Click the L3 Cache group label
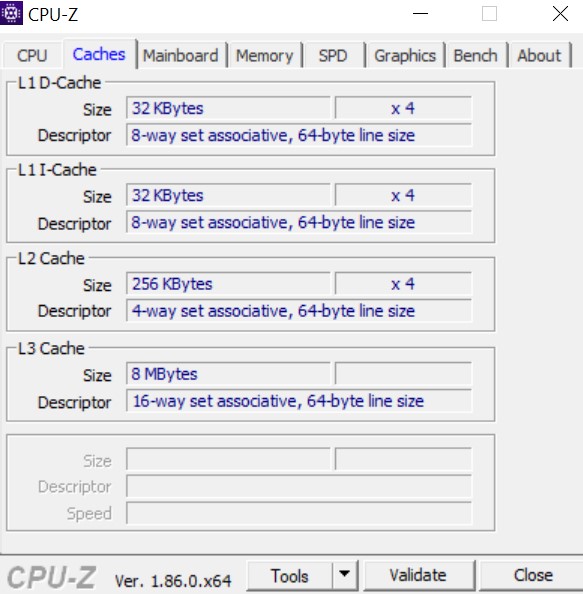583x594 pixels. [x=51, y=349]
